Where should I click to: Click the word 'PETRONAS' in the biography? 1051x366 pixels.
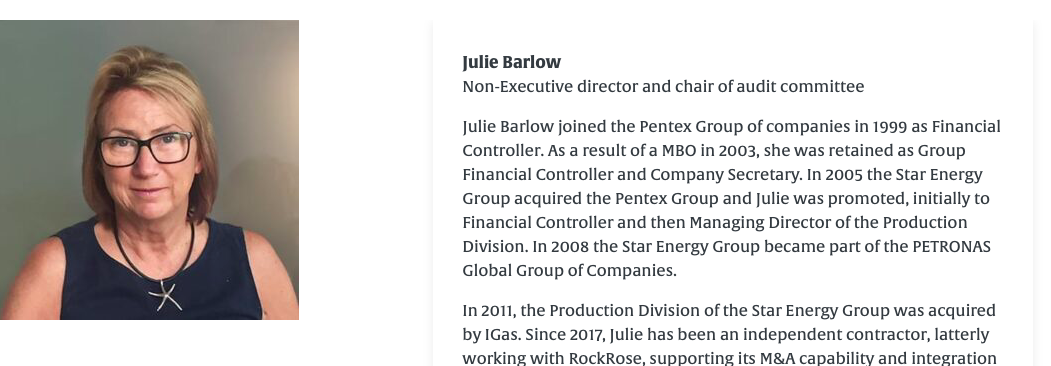tap(952, 246)
